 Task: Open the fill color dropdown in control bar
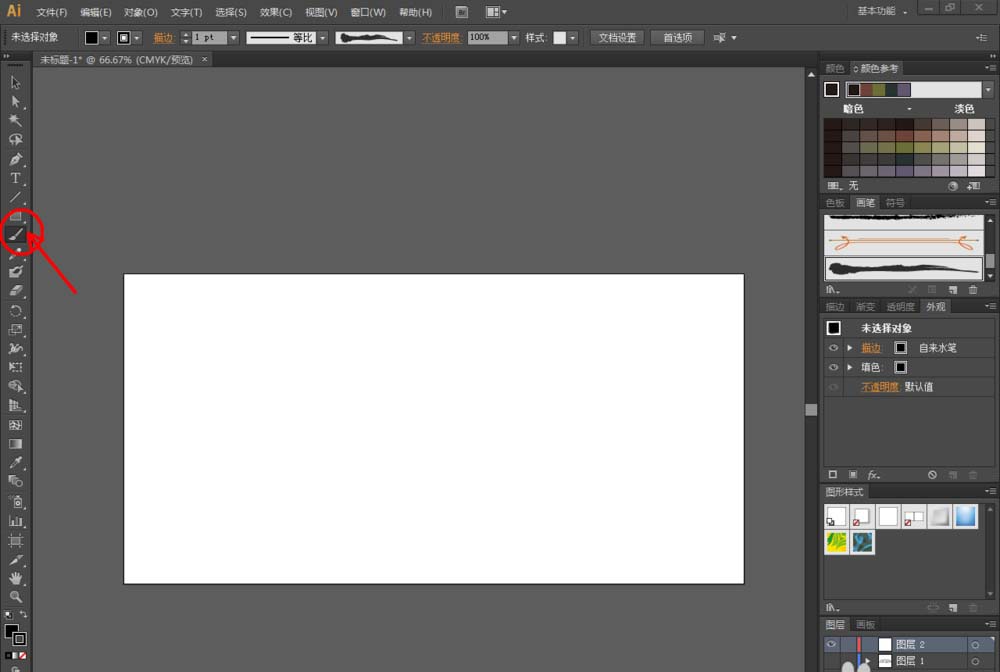point(105,38)
